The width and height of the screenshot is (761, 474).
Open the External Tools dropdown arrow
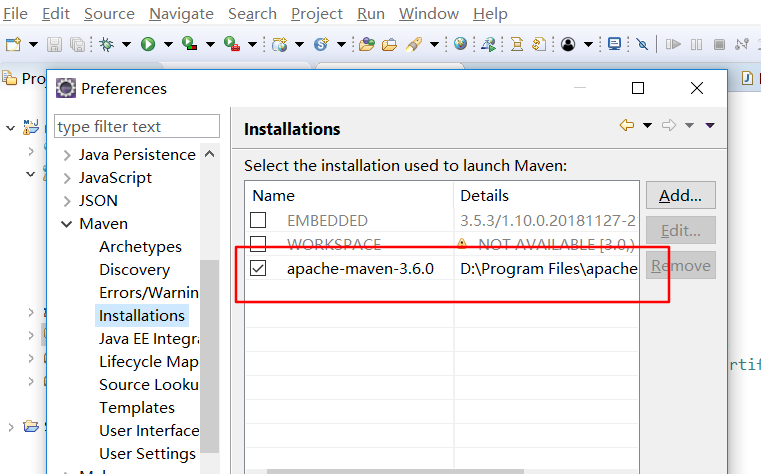click(252, 45)
